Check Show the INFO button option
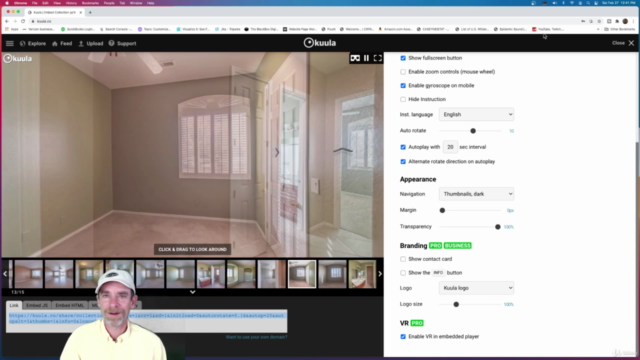640x360 pixels. tap(403, 273)
